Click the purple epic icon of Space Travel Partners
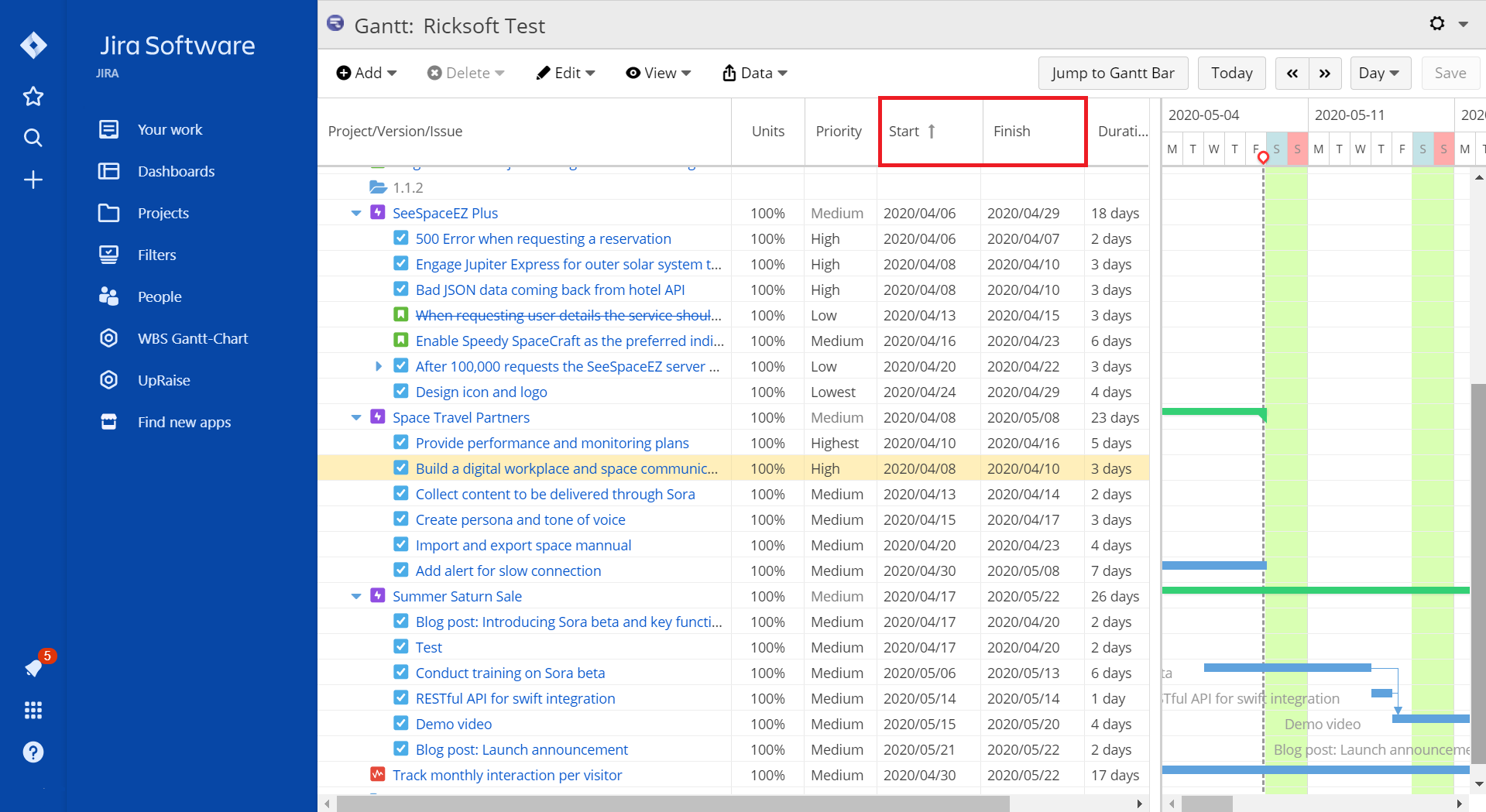 pos(378,416)
